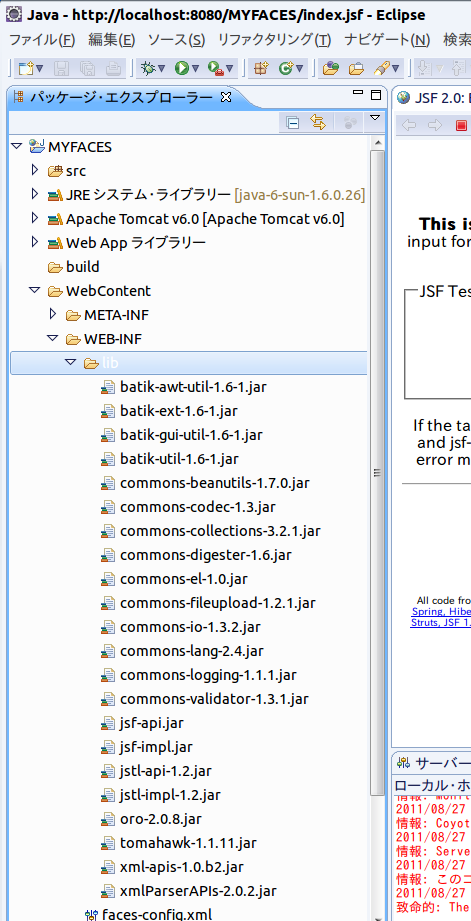Screen dimensions: 471x921
Task: Minimize the Package Explorer view
Action: tap(358, 93)
